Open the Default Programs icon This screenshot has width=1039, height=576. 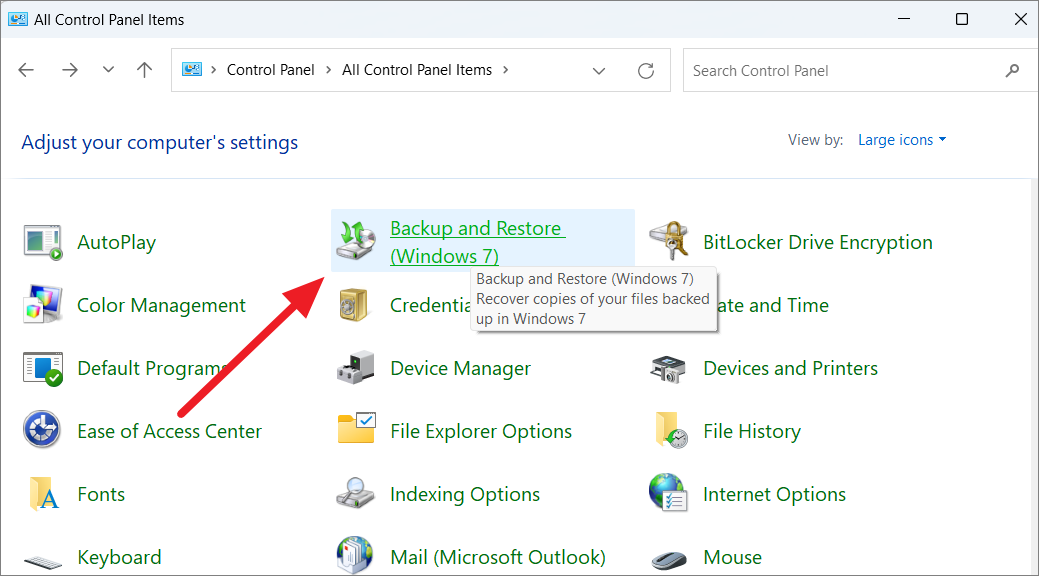click(x=43, y=368)
